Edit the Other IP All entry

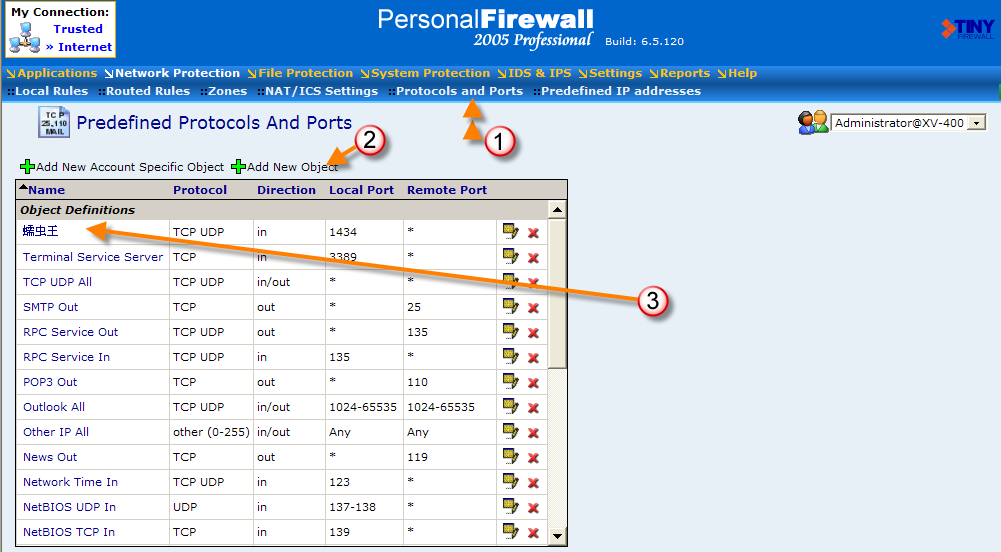(510, 431)
